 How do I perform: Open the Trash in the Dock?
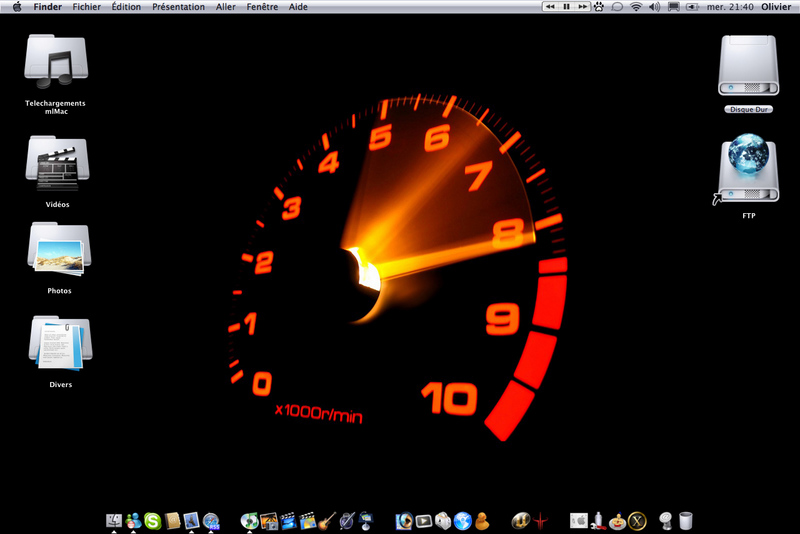pyautogui.click(x=685, y=520)
